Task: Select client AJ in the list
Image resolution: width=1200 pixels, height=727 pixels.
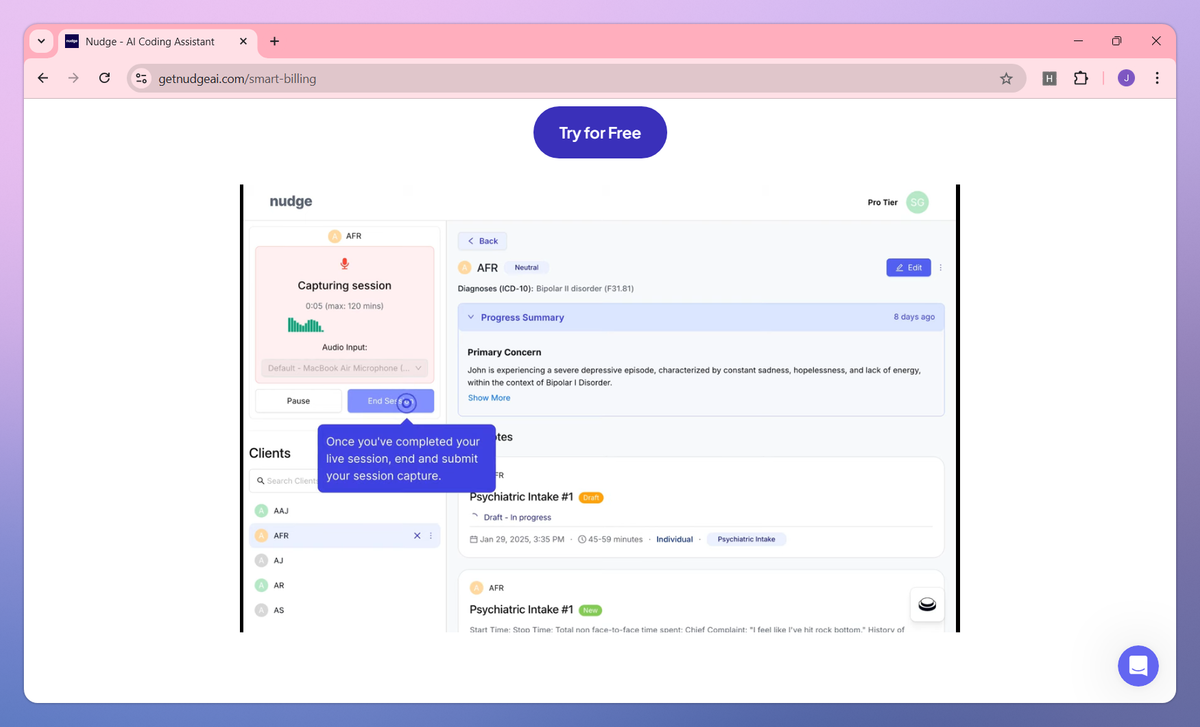Action: click(x=345, y=560)
